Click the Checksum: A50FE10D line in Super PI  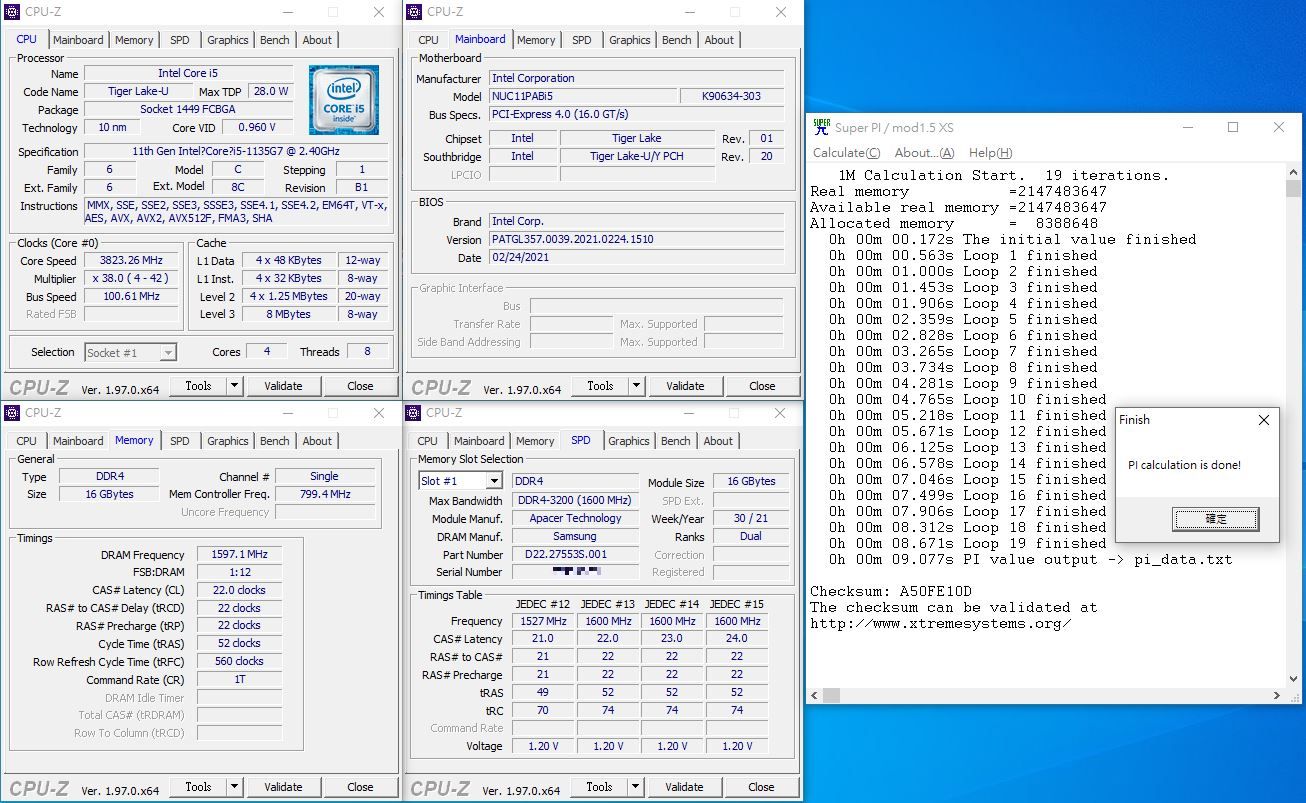tap(891, 592)
